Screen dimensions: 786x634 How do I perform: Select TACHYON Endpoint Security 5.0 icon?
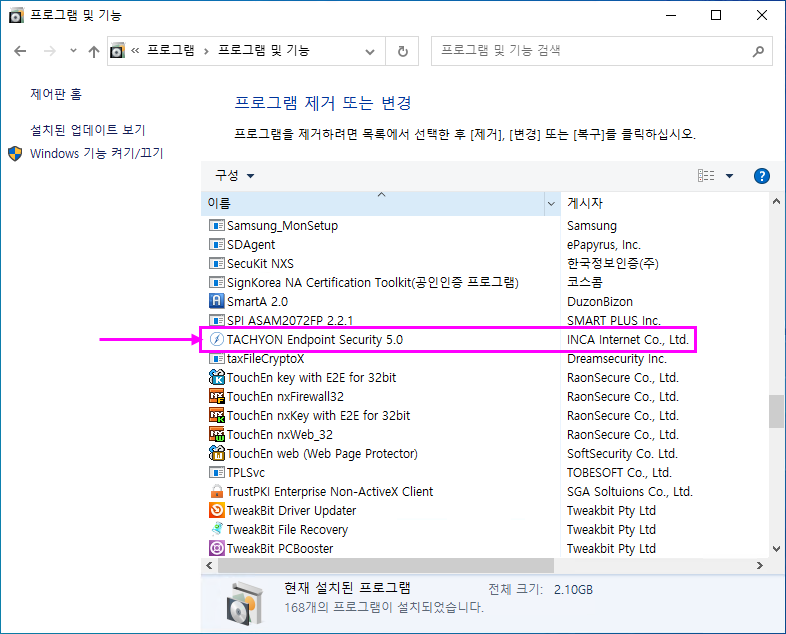click(x=217, y=339)
